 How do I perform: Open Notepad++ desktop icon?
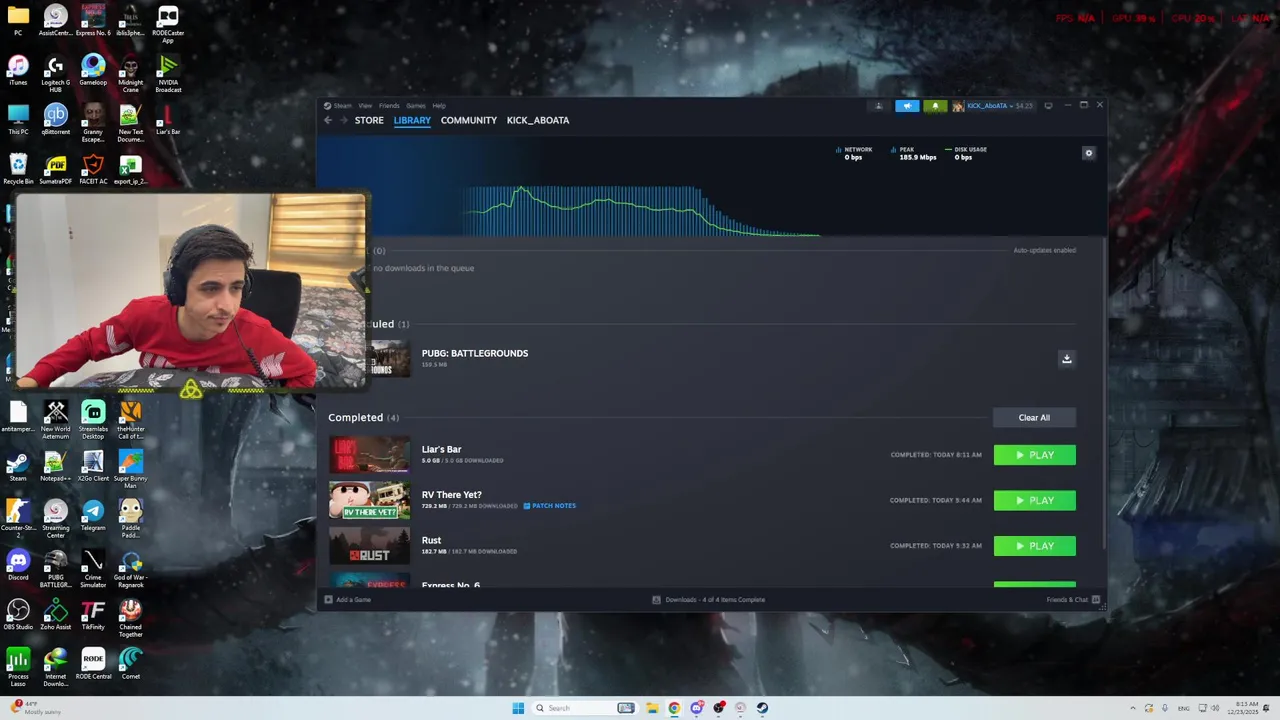55,465
